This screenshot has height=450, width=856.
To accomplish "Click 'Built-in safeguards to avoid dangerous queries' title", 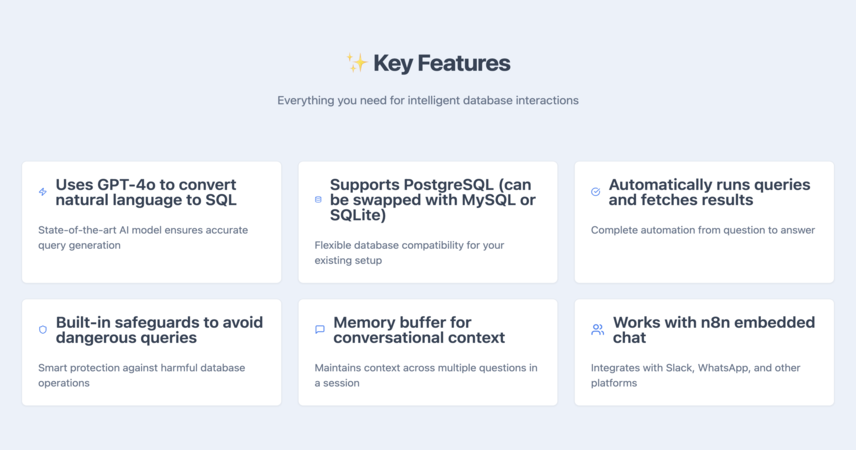I will (159, 330).
